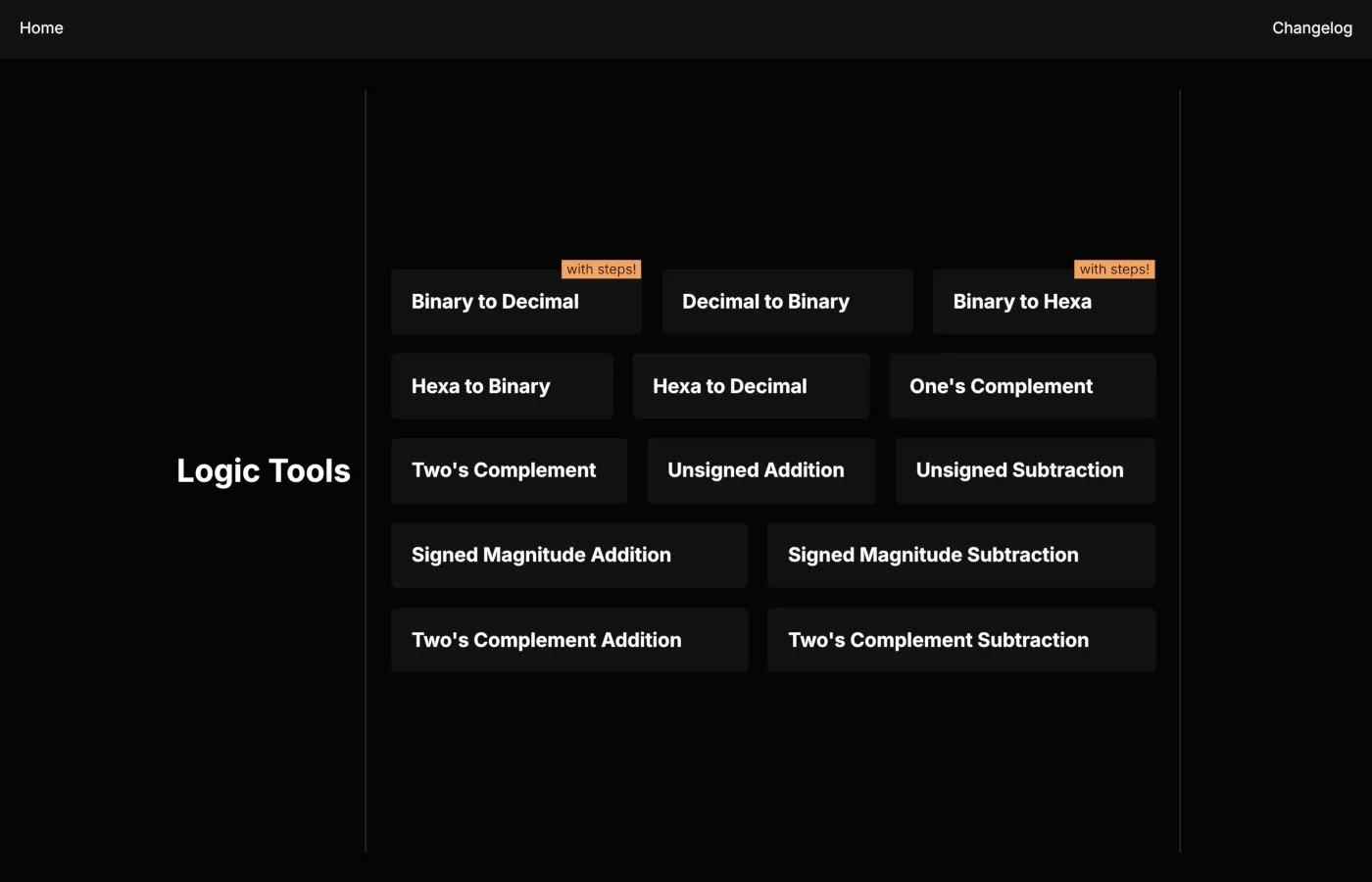Click the 'with steps!' badge on Binary to Decimal
The image size is (1372, 882).
[x=601, y=269]
